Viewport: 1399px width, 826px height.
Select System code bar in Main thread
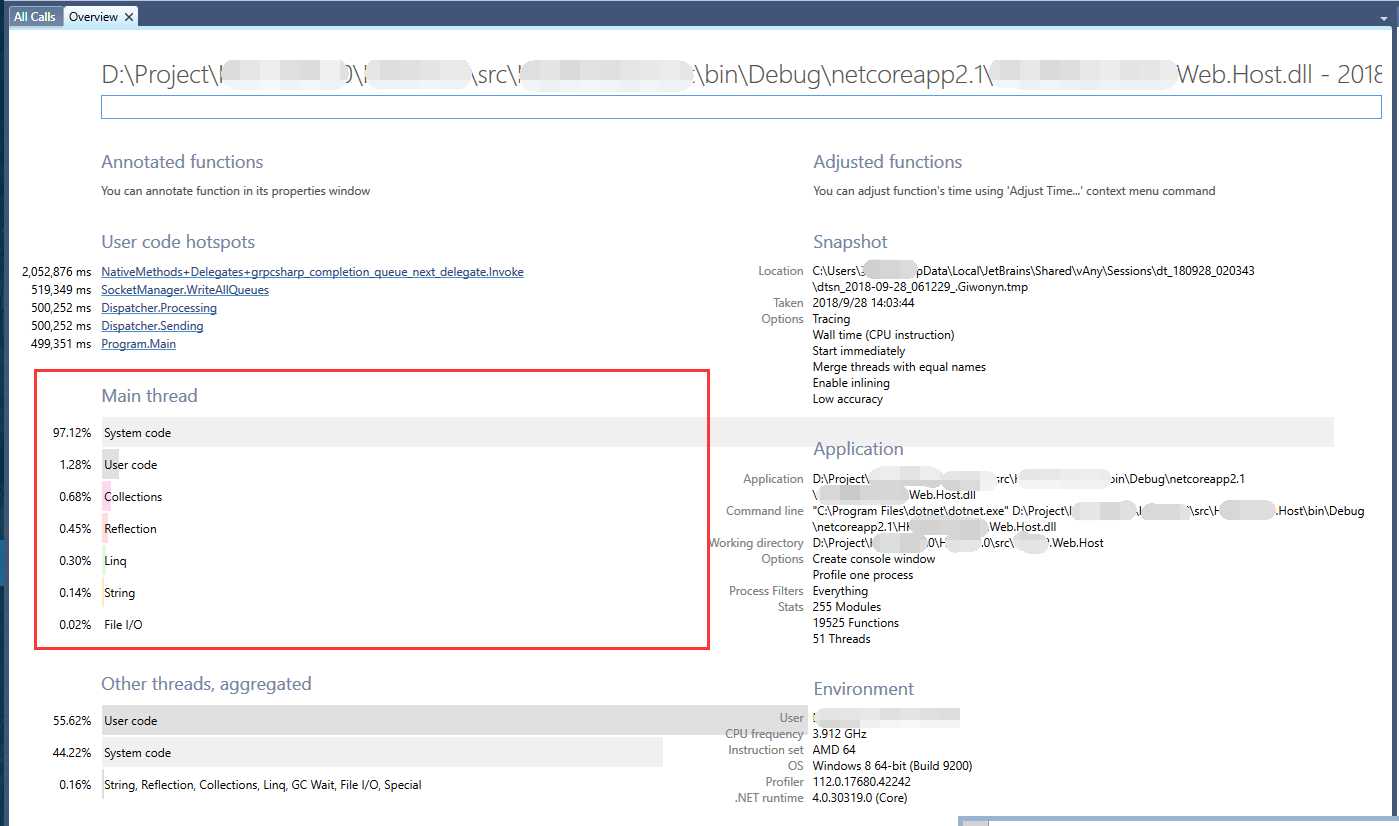tap(717, 433)
